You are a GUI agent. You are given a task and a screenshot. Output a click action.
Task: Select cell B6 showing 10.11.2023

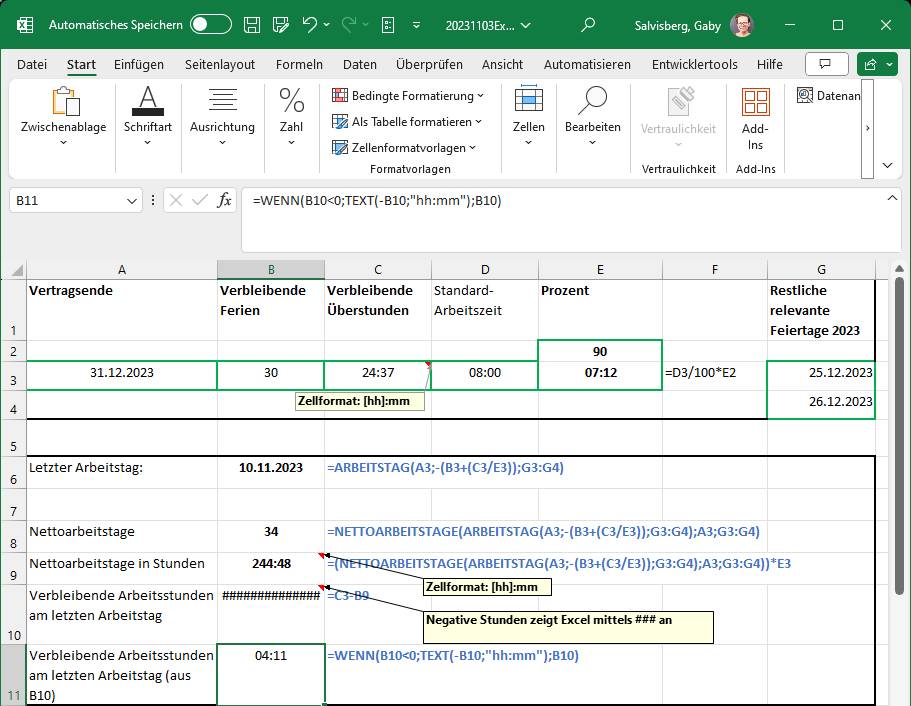tap(271, 467)
